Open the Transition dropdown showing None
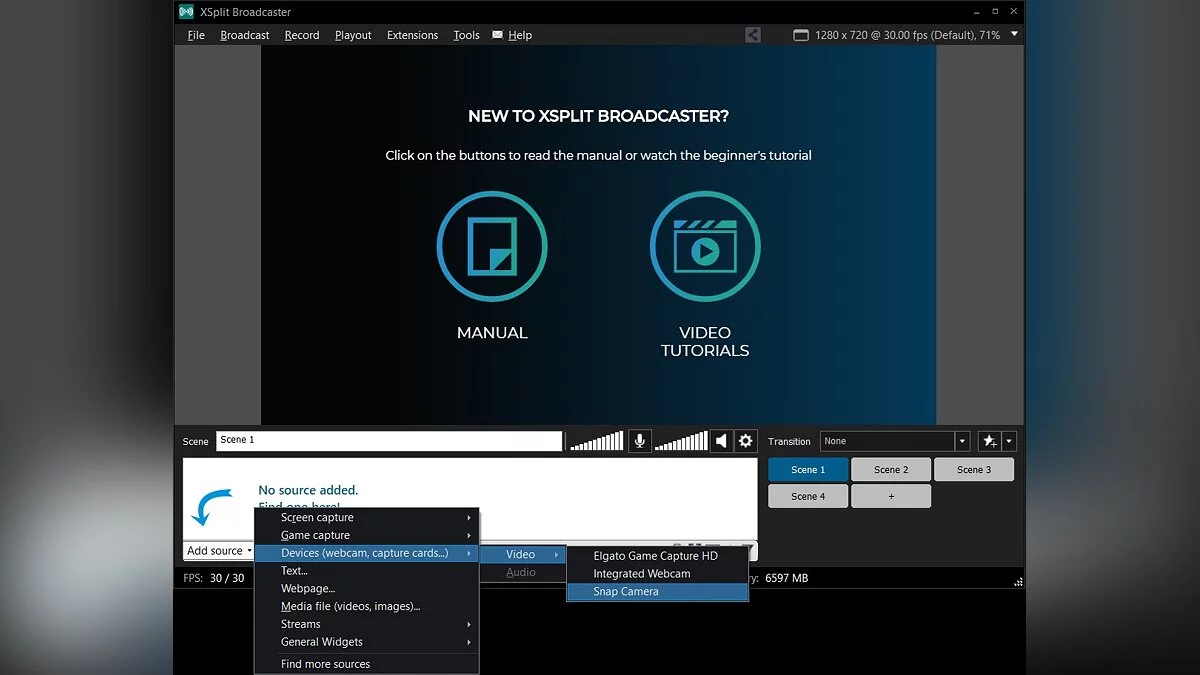Screen dimensions: 1200x675 click(x=895, y=441)
